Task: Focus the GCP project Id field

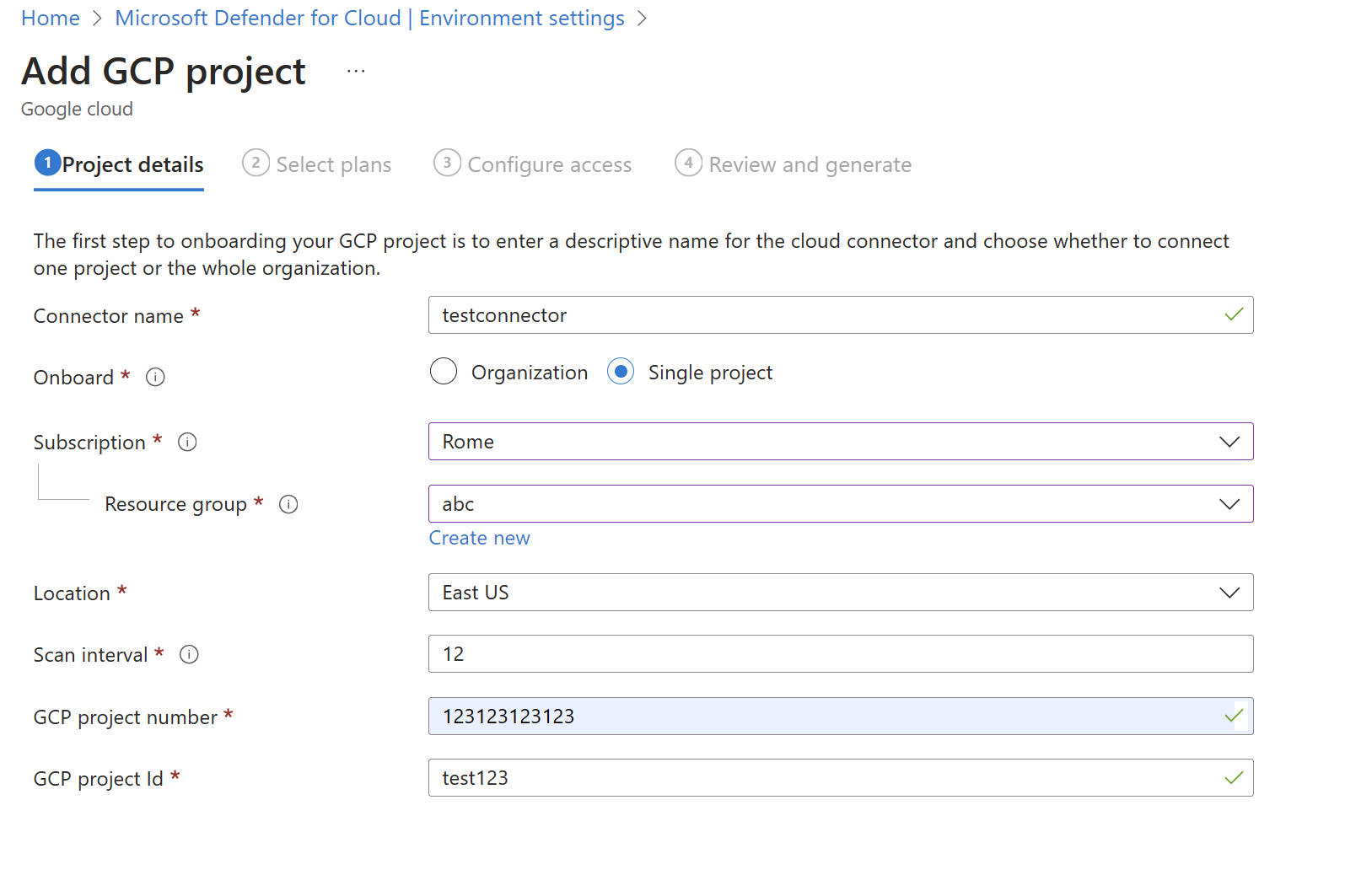Action: tap(826, 778)
